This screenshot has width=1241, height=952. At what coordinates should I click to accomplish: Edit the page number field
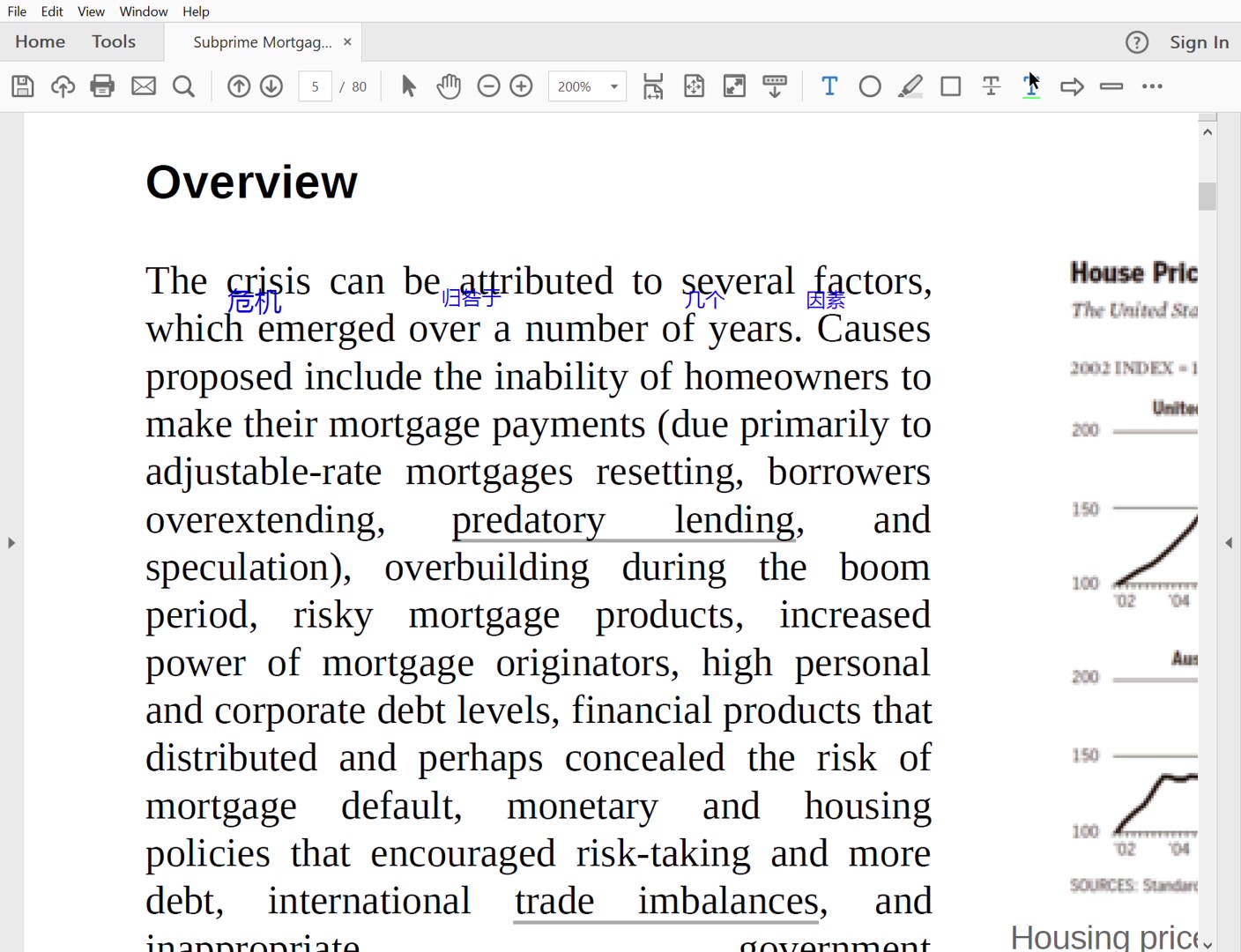tap(315, 86)
